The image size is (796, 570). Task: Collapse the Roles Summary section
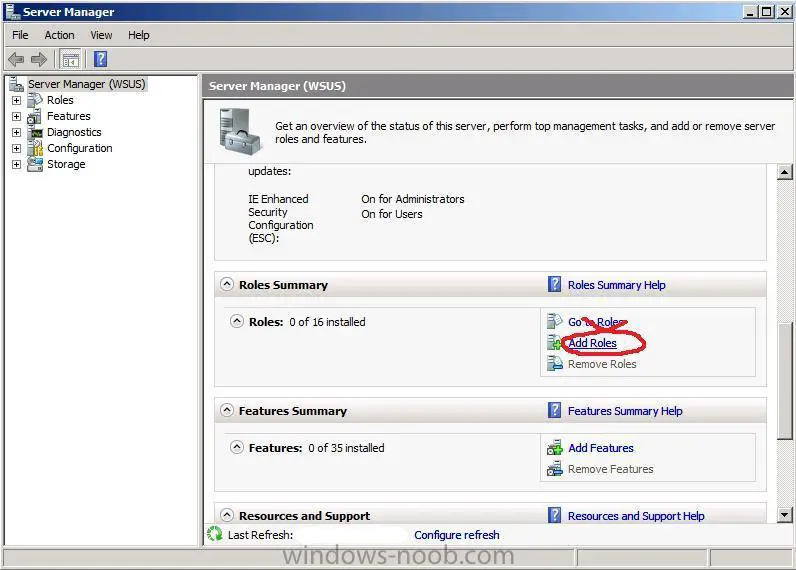pos(227,284)
